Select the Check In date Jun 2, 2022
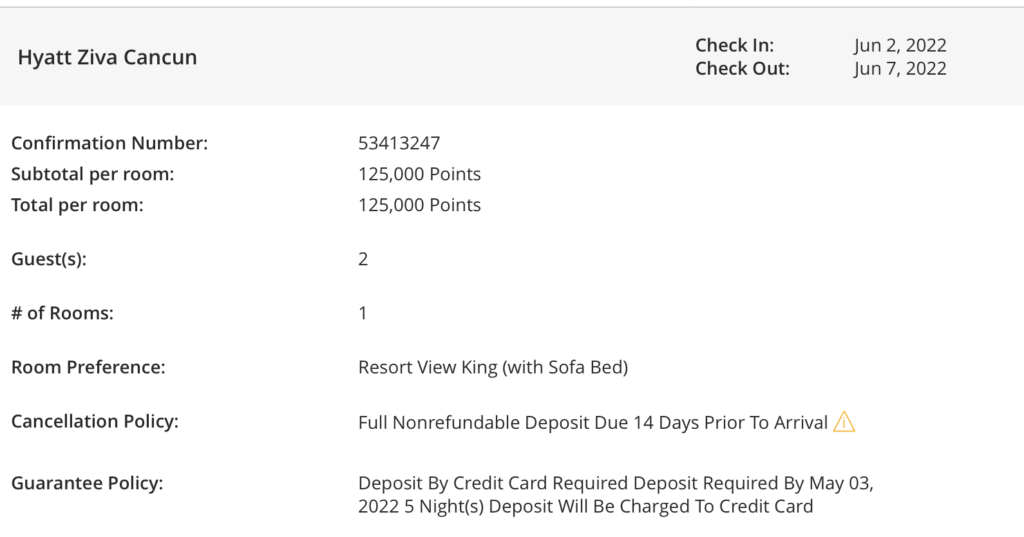This screenshot has width=1024, height=537. (x=900, y=45)
